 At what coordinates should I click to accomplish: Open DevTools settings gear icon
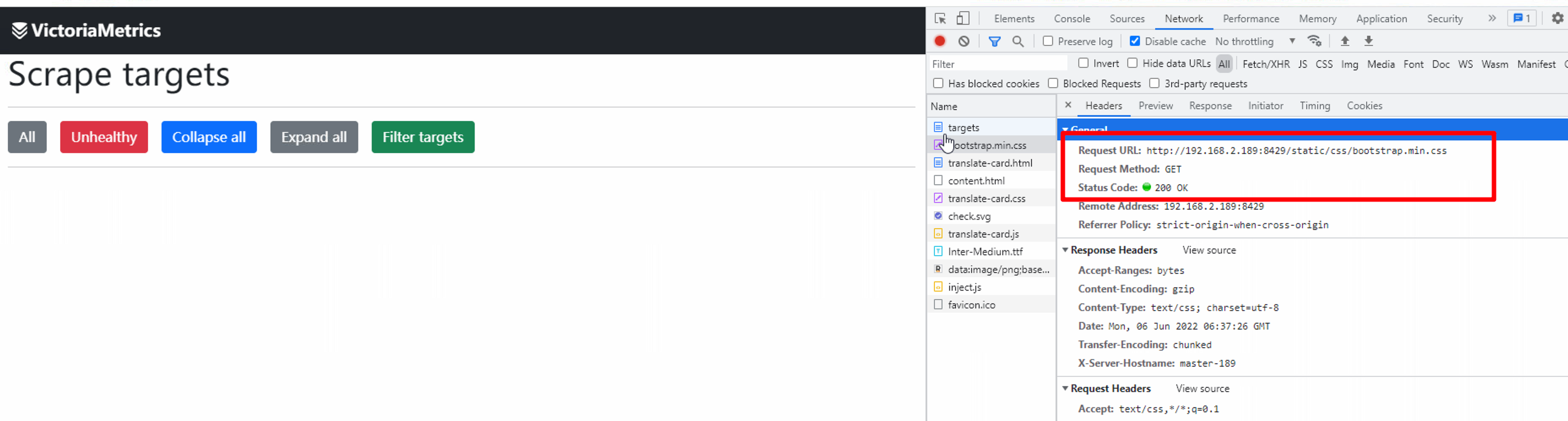point(1558,18)
